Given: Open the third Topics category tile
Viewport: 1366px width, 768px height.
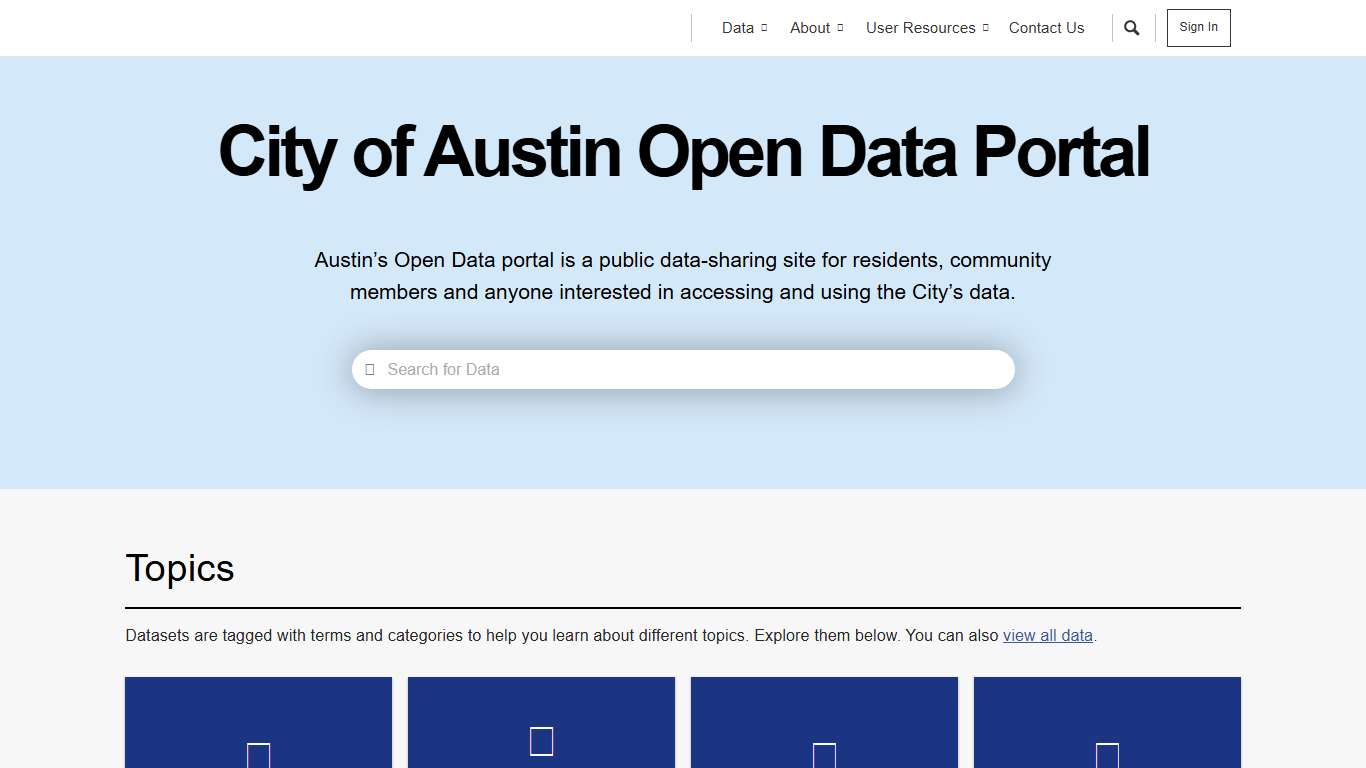Looking at the screenshot, I should 824,722.
